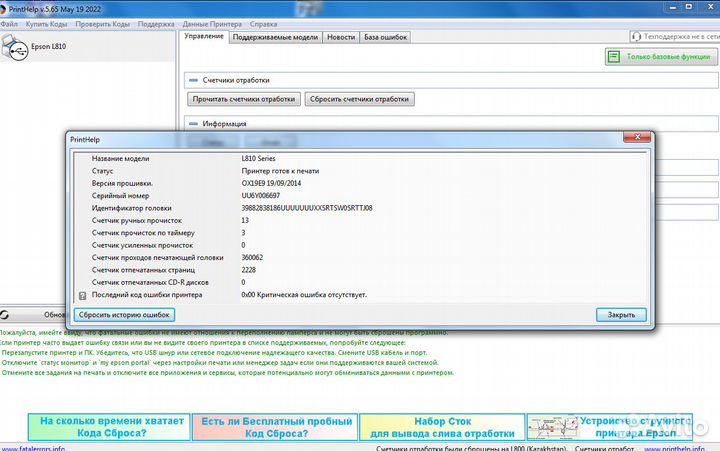Screen dimensions: 720x451
Task: Collapse the Информация section
Action: (193, 124)
